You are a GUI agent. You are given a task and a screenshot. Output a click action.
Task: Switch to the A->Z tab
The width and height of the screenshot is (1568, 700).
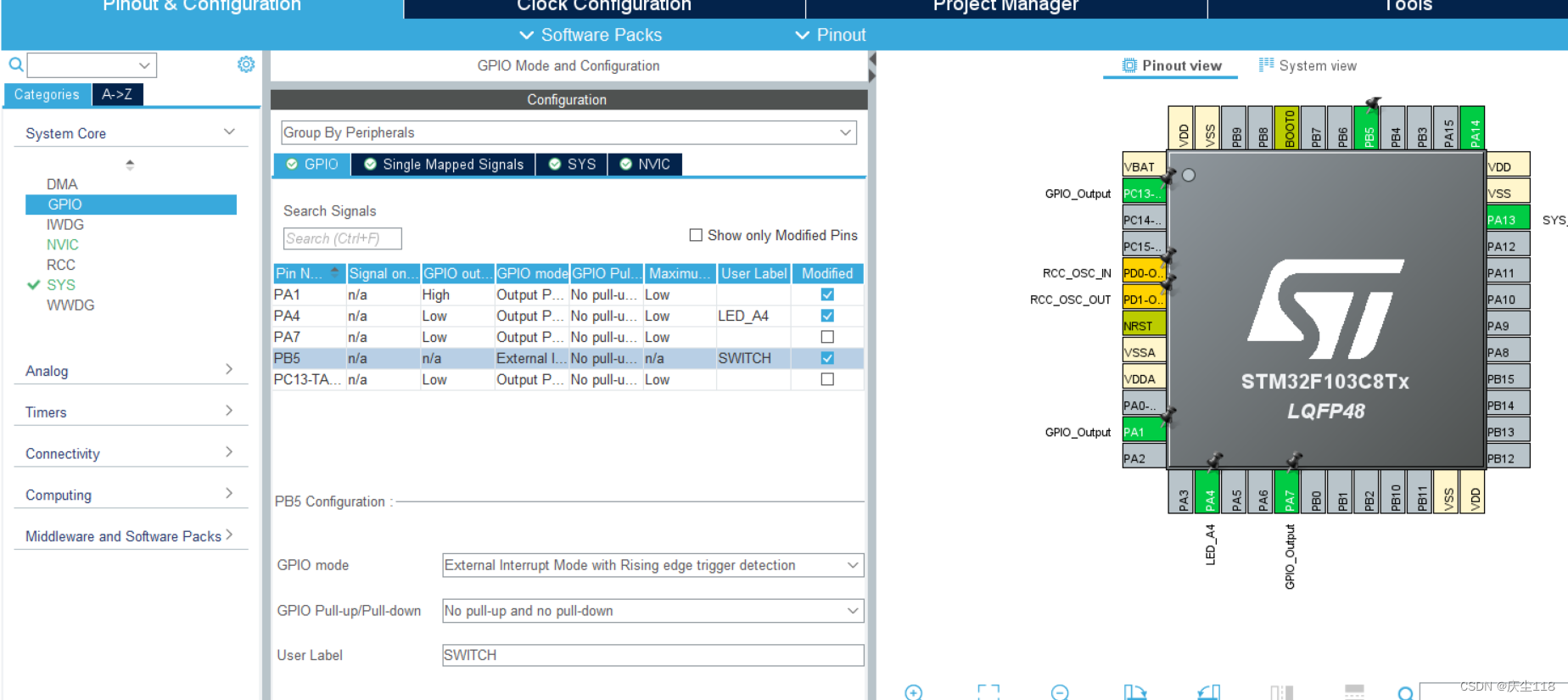117,94
